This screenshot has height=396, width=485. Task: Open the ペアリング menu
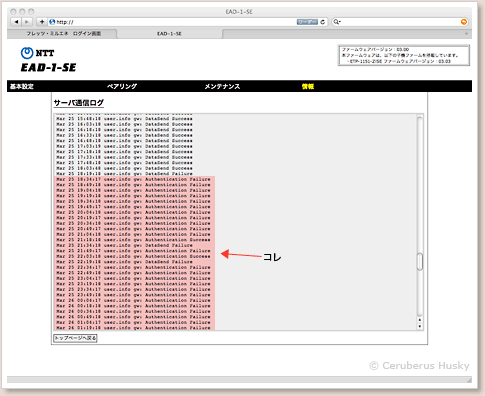(x=122, y=86)
